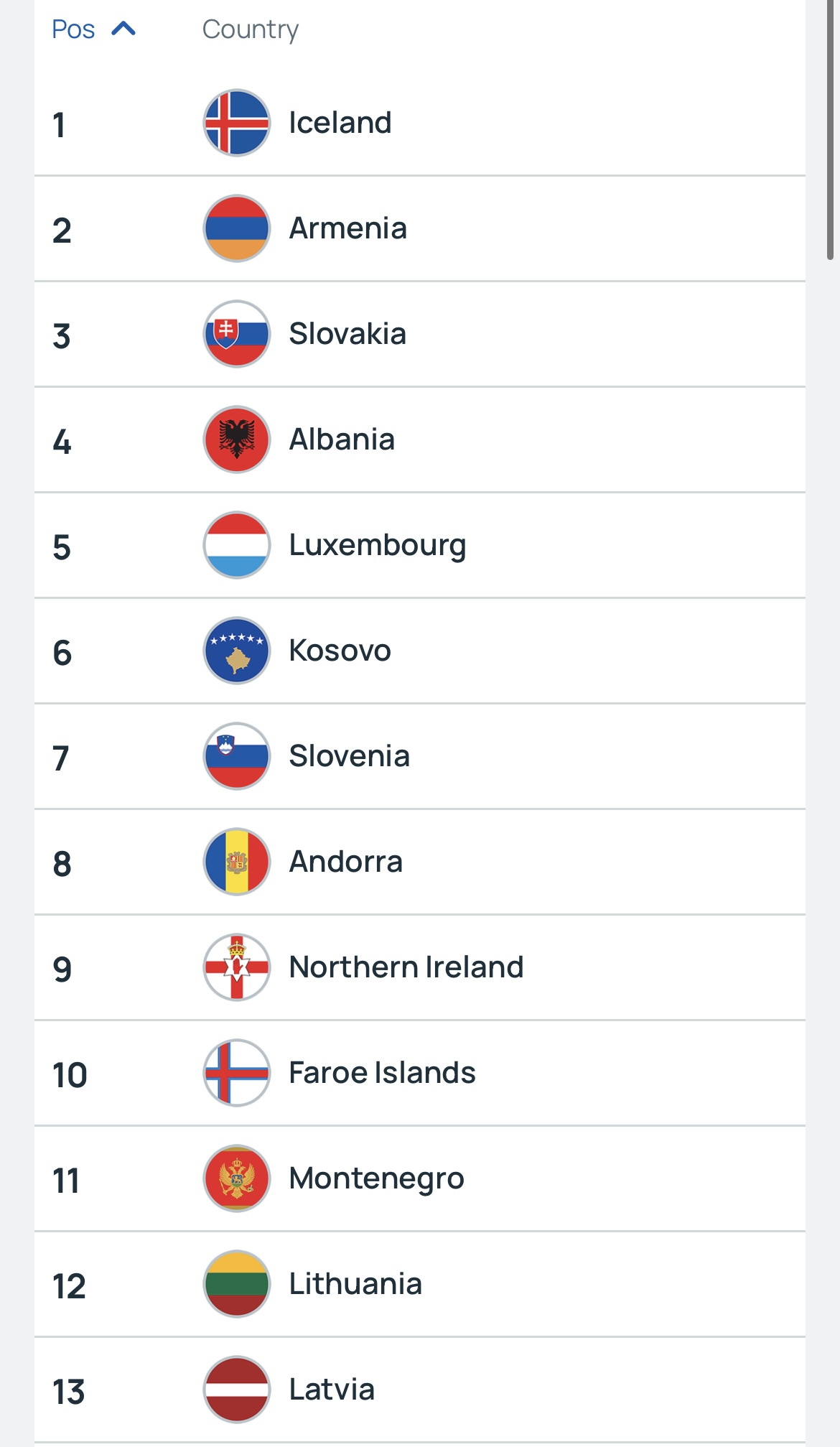Viewport: 840px width, 1447px height.
Task: Select the Iceland country name
Action: 340,123
